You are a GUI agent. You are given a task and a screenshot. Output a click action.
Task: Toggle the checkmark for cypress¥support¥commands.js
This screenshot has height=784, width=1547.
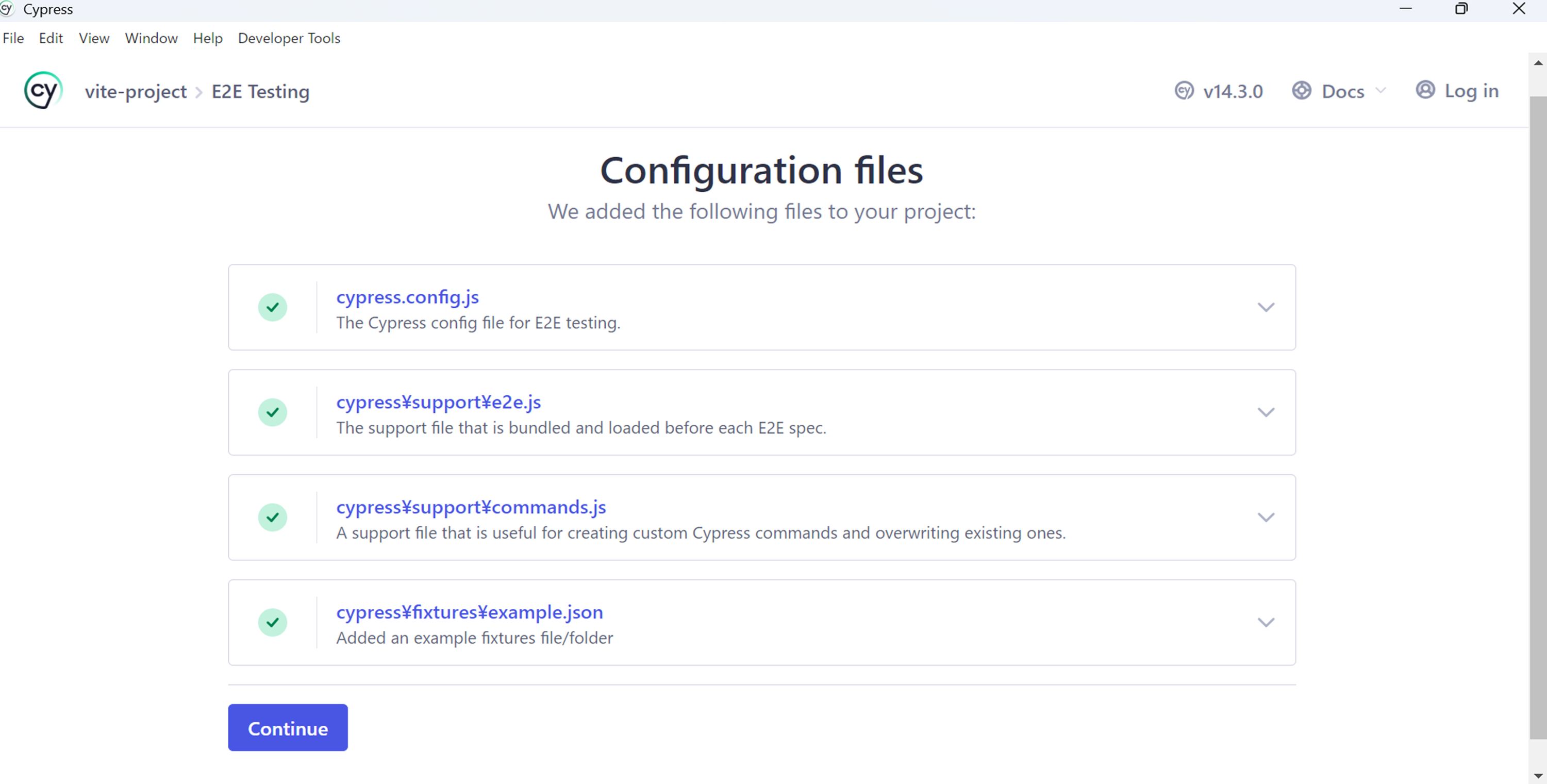(x=273, y=518)
